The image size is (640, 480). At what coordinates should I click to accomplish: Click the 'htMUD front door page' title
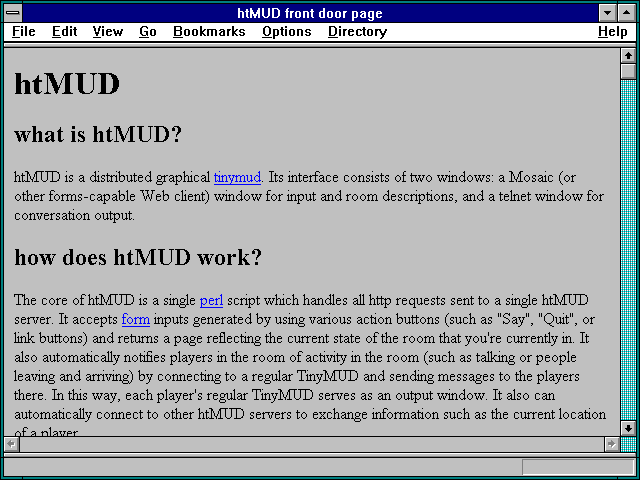click(310, 13)
